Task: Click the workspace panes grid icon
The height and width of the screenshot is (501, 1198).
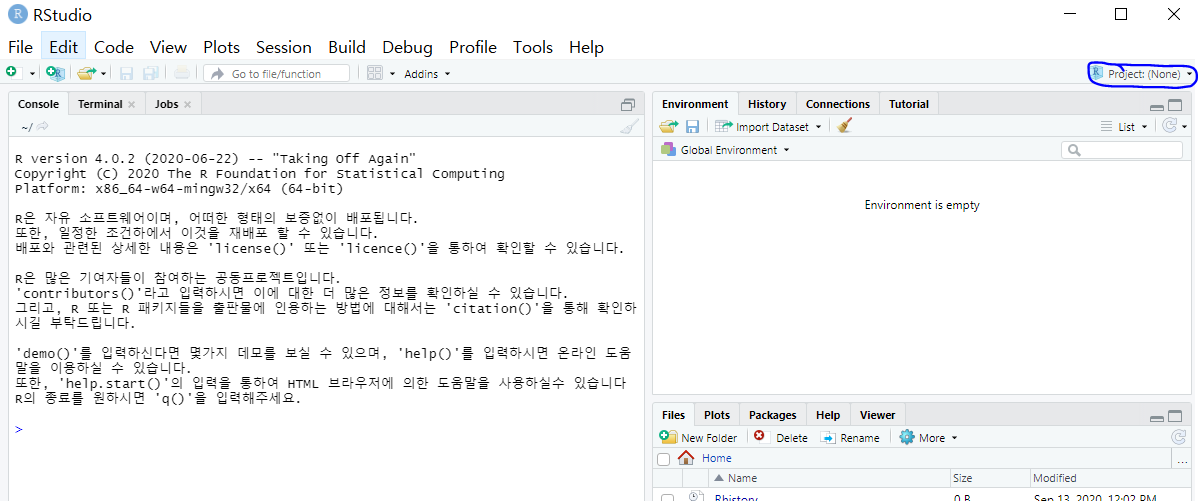Action: click(374, 73)
